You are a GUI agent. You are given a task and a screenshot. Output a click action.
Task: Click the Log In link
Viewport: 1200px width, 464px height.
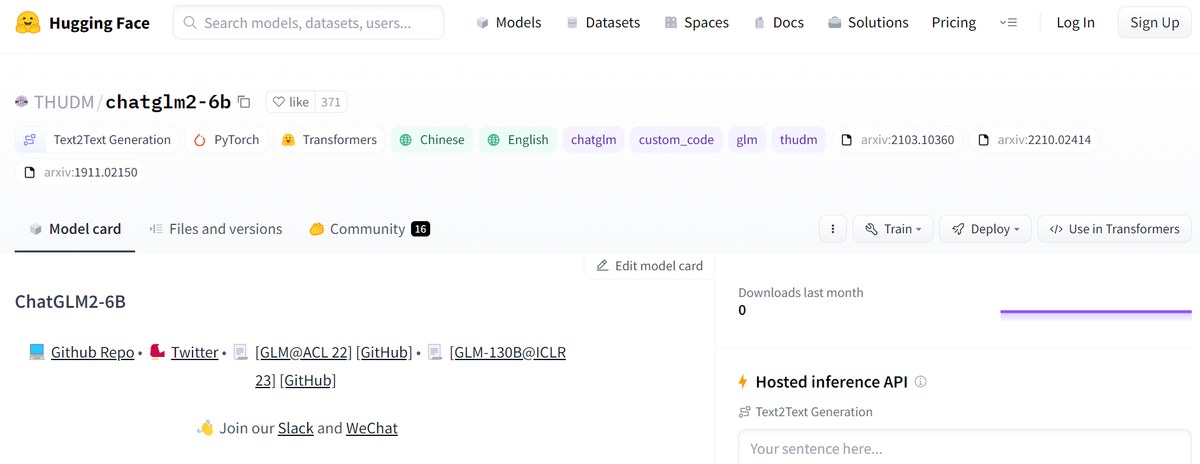click(x=1075, y=22)
